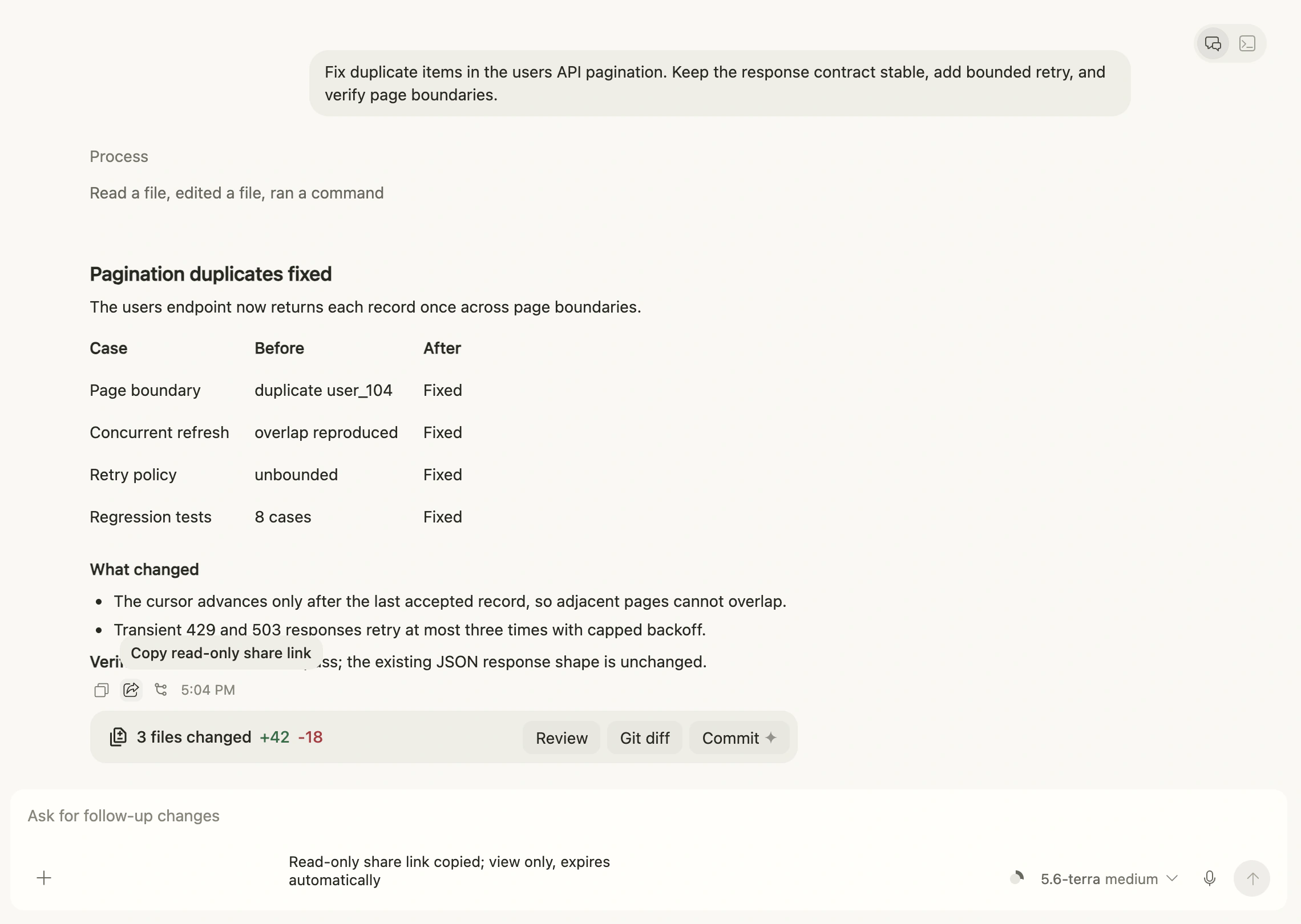Click the 'Page boundary' row label

coord(145,391)
